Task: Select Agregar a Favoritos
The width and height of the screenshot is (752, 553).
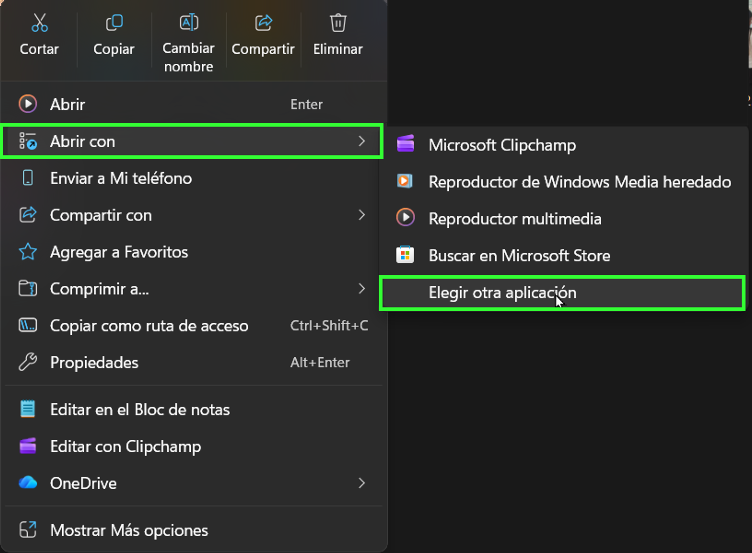Action: point(193,252)
